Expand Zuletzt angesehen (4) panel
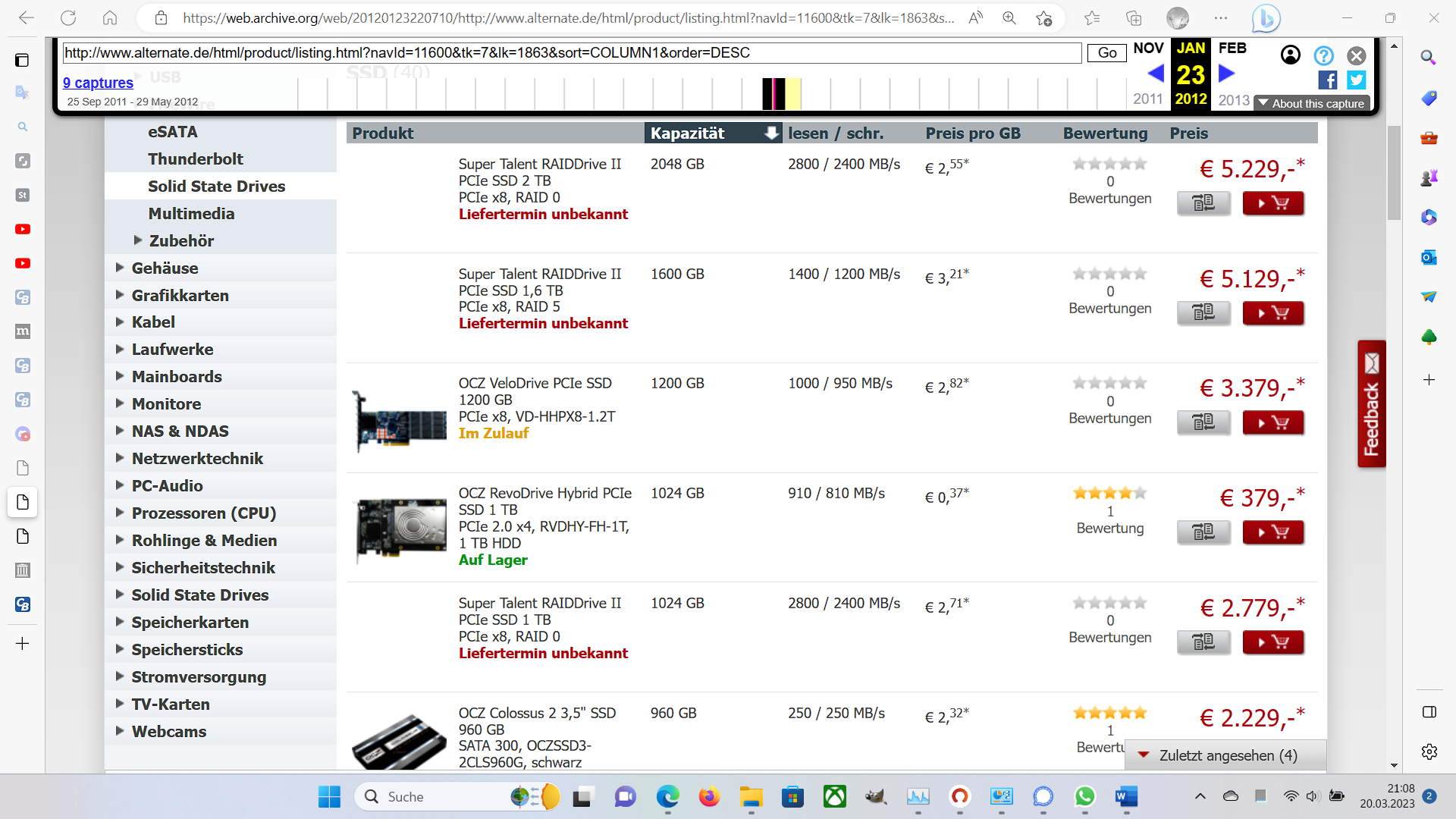The width and height of the screenshot is (1456, 819). pos(1226,755)
